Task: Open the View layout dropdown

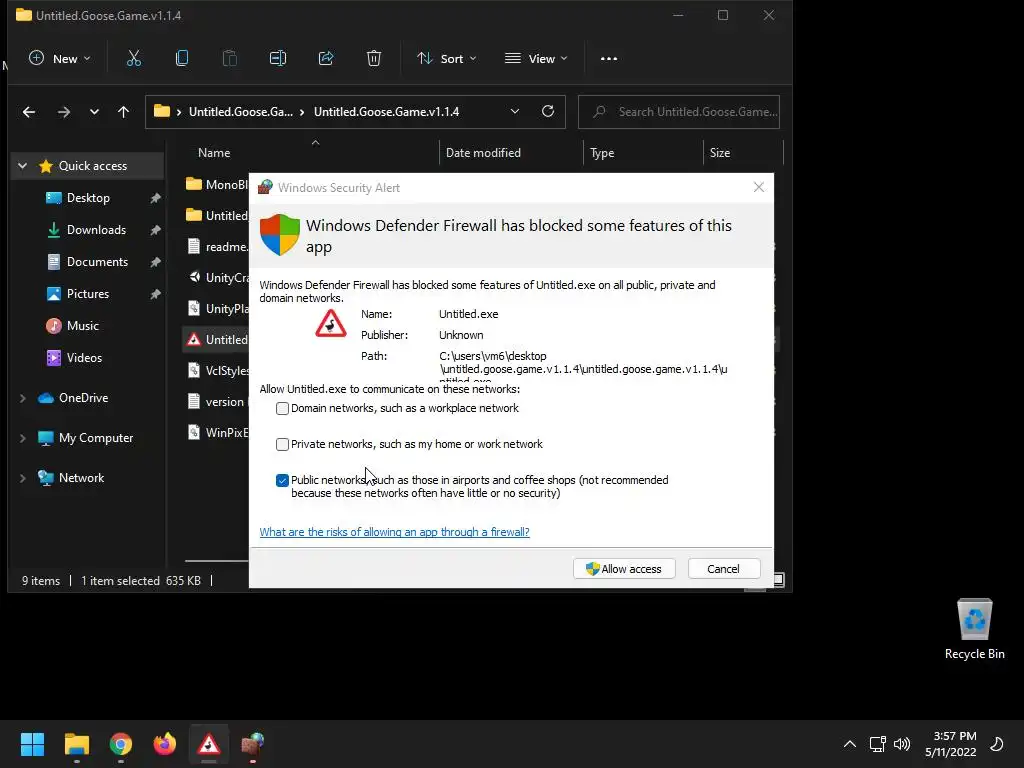Action: click(536, 58)
